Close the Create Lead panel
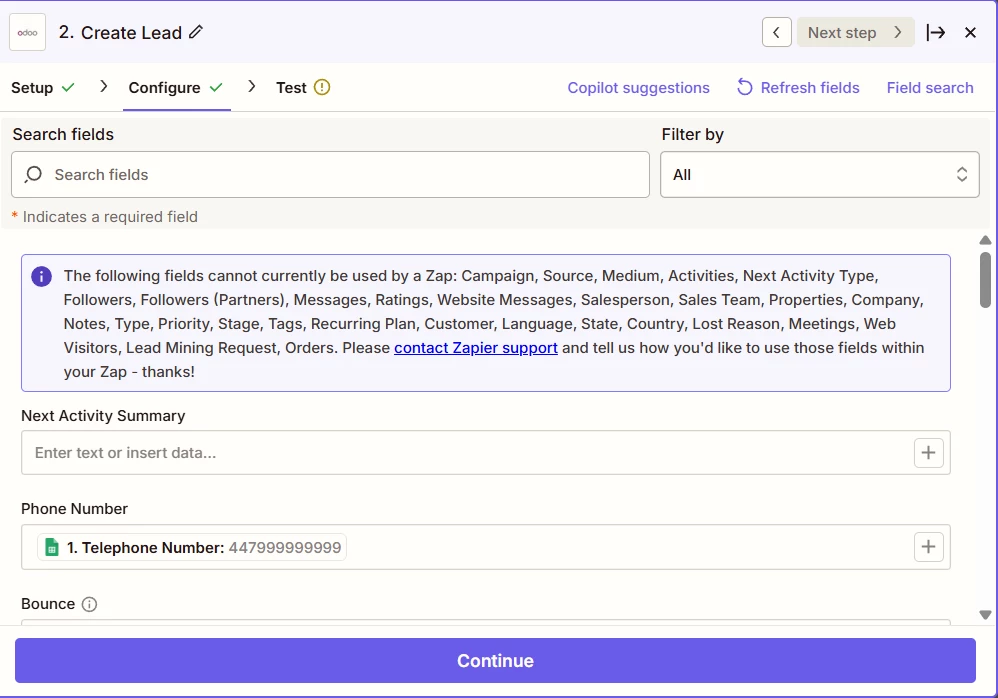Screen dimensions: 998x698 [970, 32]
